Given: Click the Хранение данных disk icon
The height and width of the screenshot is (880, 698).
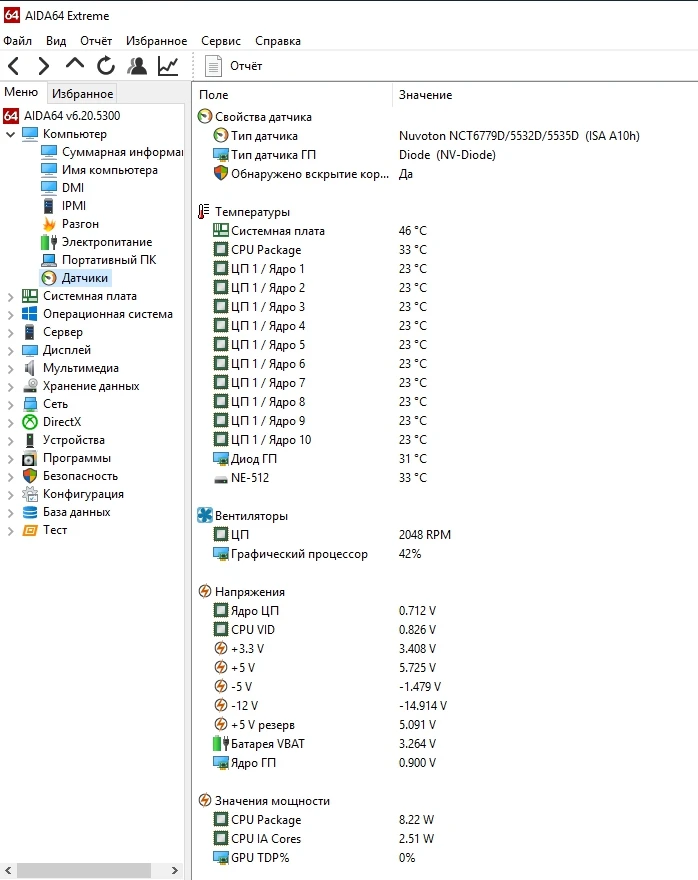Looking at the screenshot, I should 30,386.
